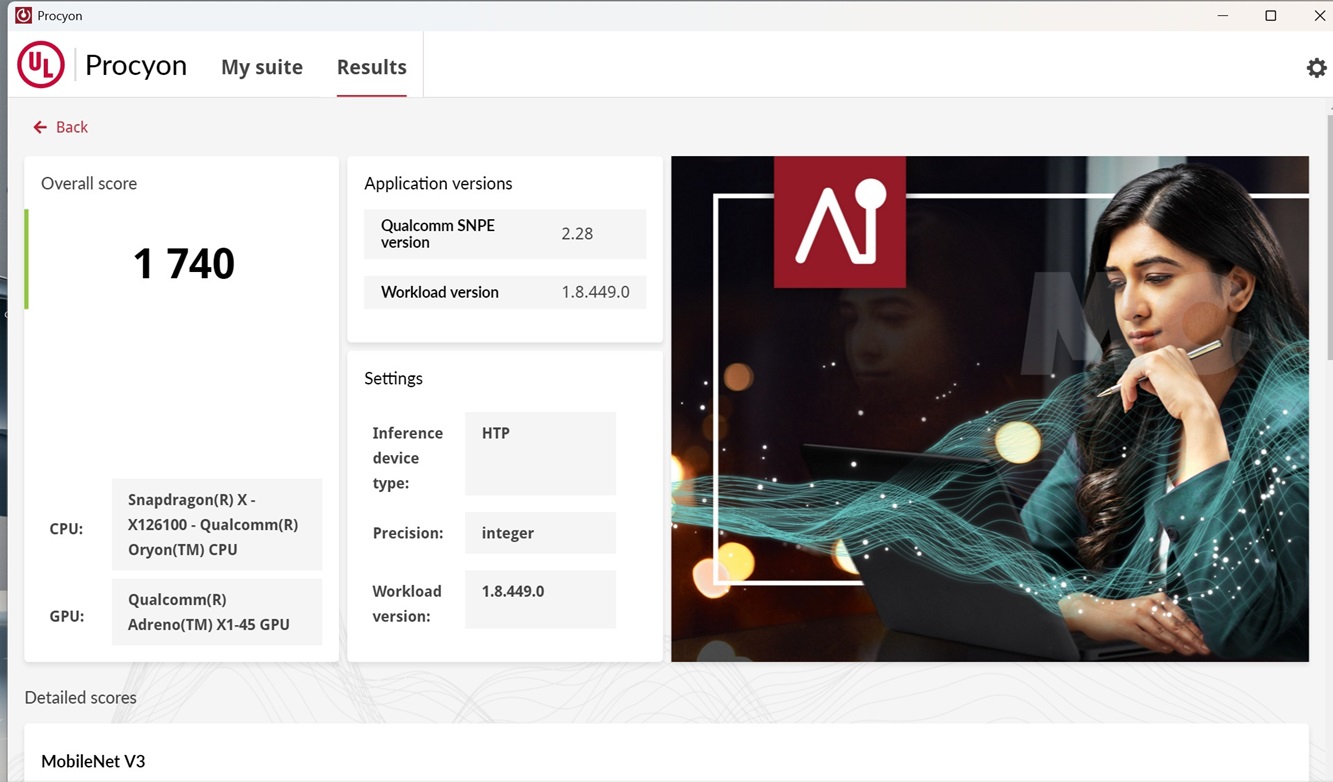
Task: Click the HTP inference device type field
Action: click(x=540, y=453)
